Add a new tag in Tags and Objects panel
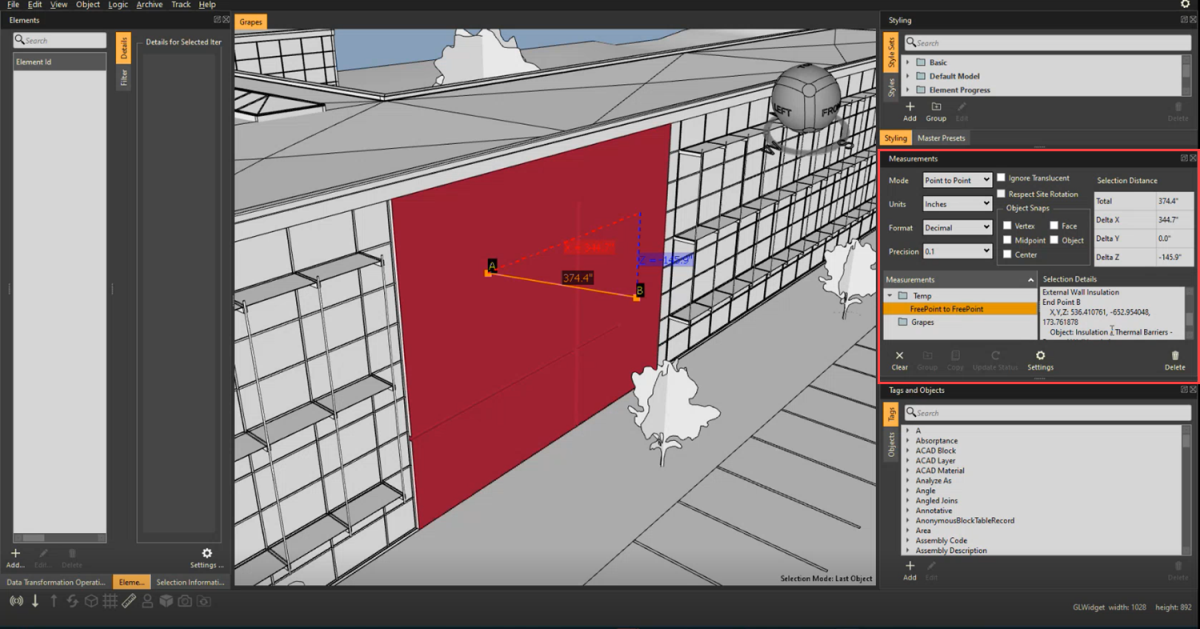This screenshot has width=1200, height=629. click(910, 571)
